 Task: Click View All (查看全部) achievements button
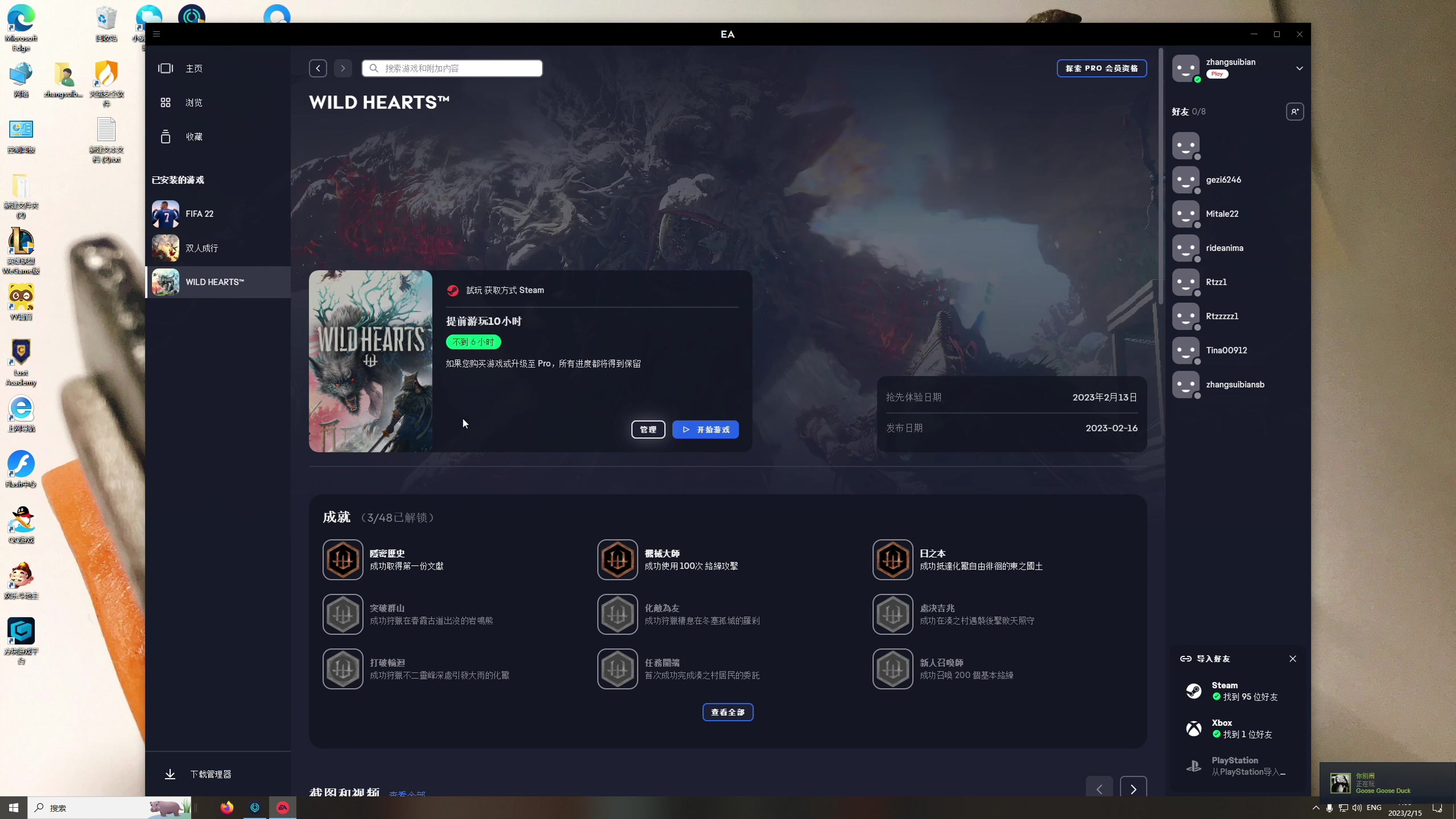point(727,712)
